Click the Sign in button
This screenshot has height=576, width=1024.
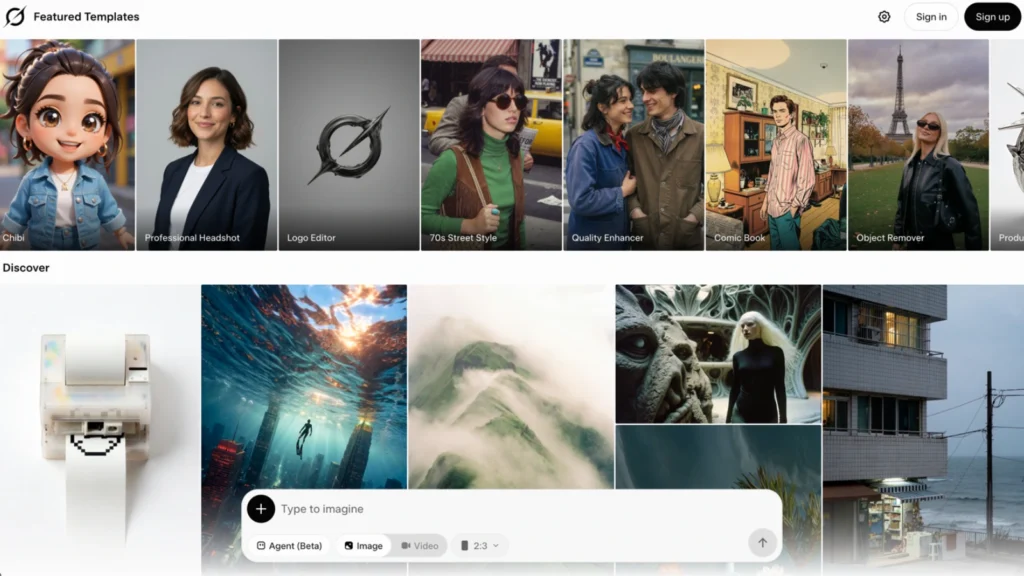pyautogui.click(x=931, y=17)
